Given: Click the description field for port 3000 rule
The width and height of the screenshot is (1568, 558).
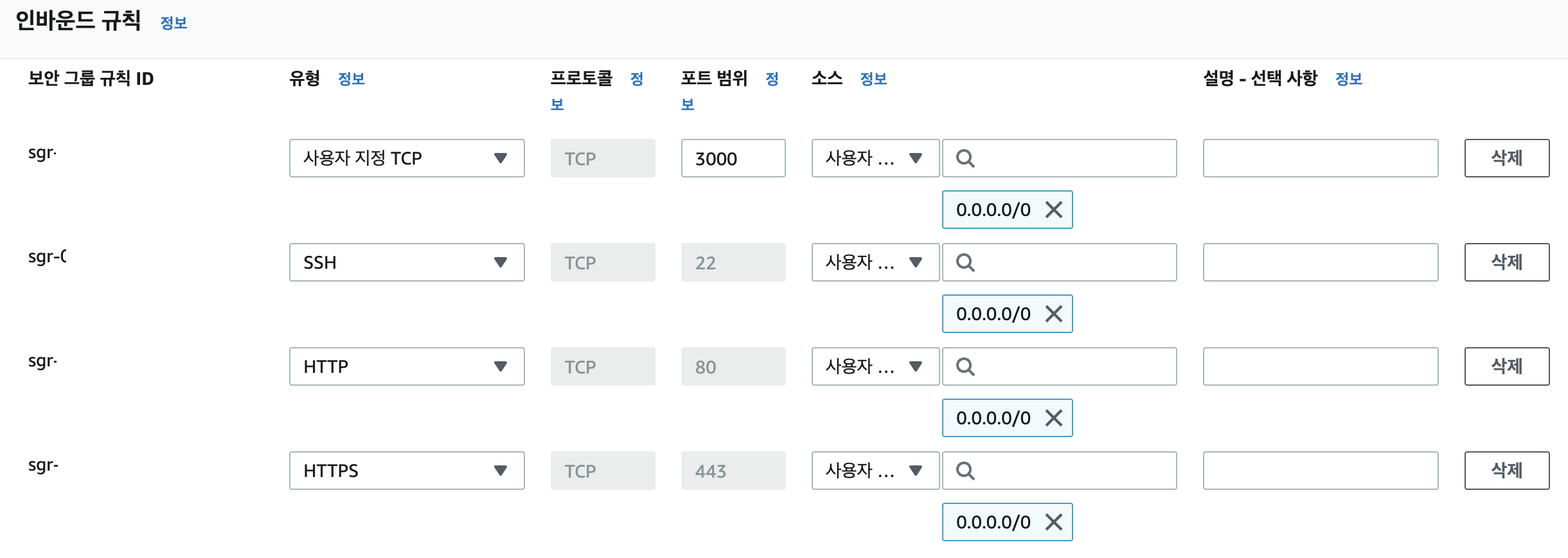Looking at the screenshot, I should pos(1321,158).
